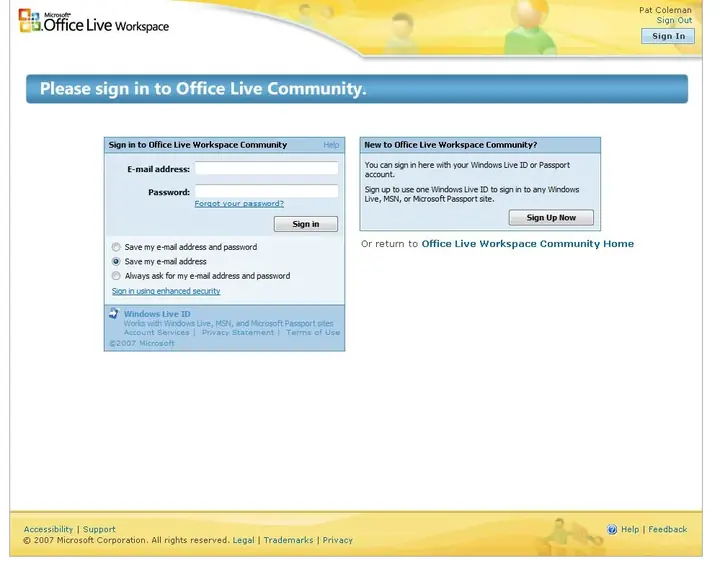
Task: Open Privacy Statement link
Action: (238, 332)
